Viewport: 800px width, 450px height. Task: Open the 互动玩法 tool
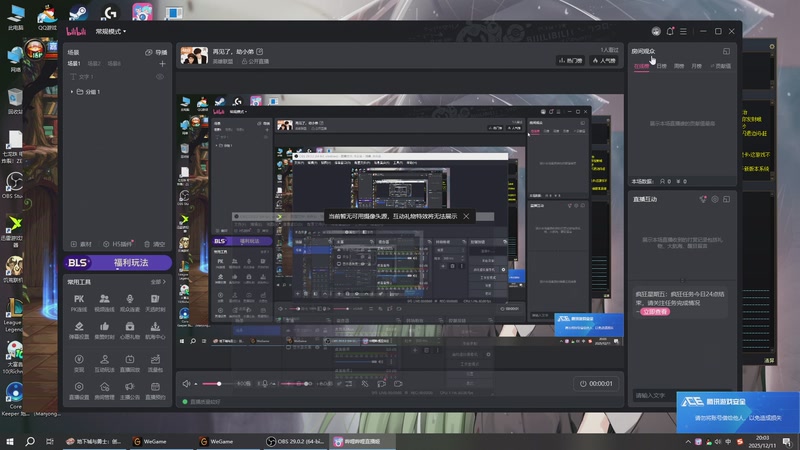[x=104, y=363]
